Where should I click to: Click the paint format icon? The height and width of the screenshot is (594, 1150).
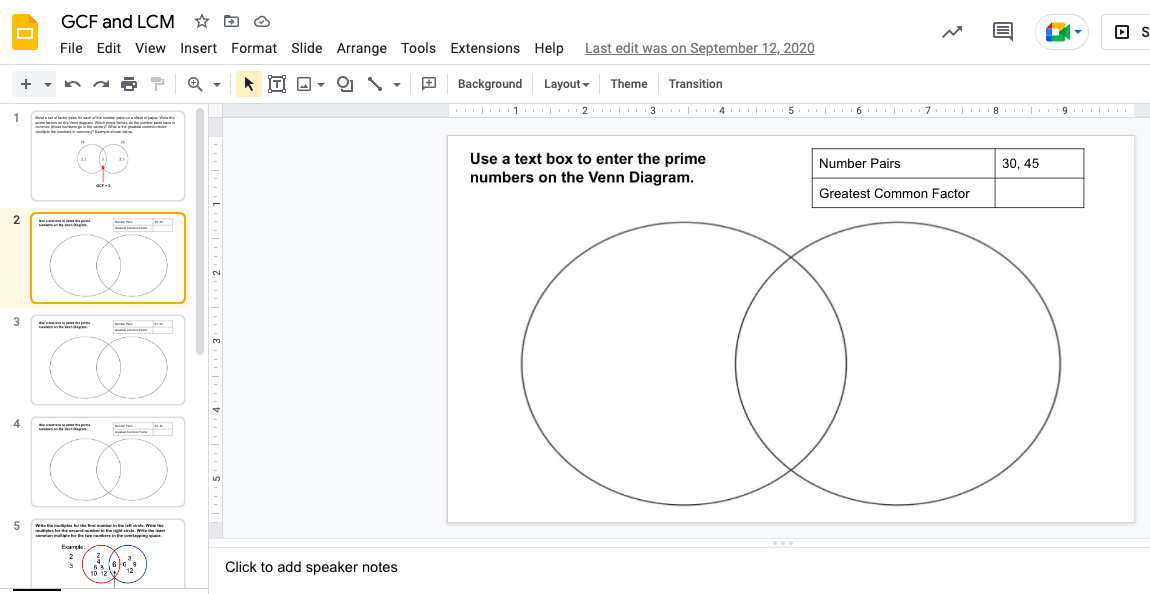click(x=157, y=84)
